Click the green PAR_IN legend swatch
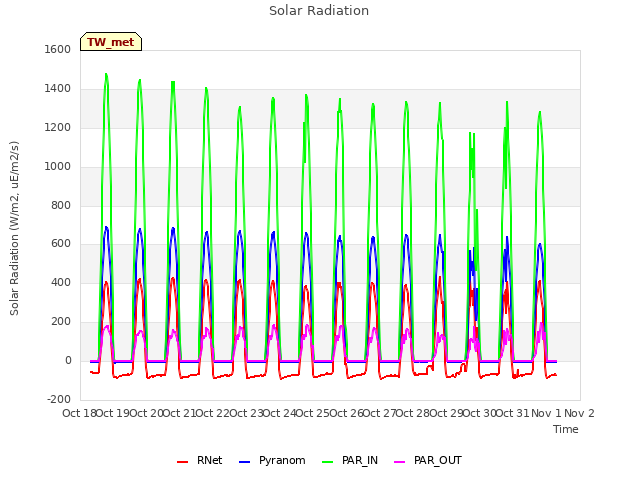This screenshot has width=640, height=480. click(328, 462)
